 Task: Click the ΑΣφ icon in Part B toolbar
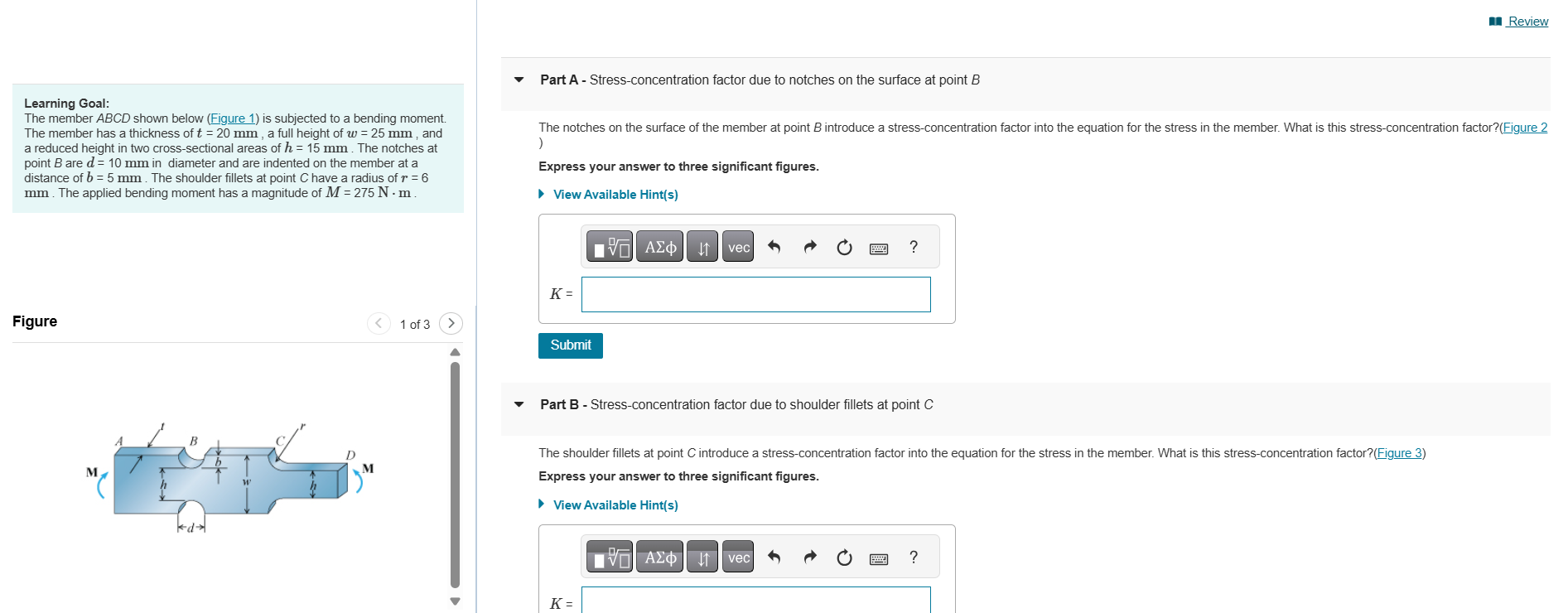660,557
